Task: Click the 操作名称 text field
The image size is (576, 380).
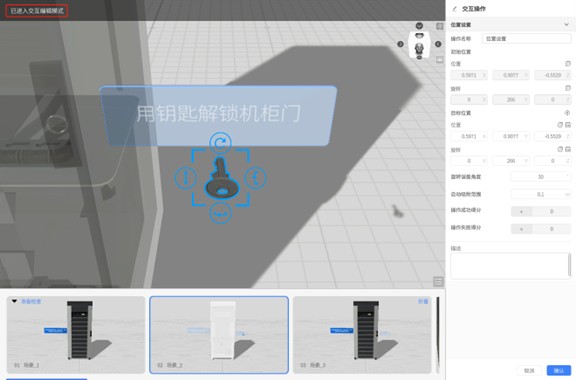Action: click(x=526, y=39)
